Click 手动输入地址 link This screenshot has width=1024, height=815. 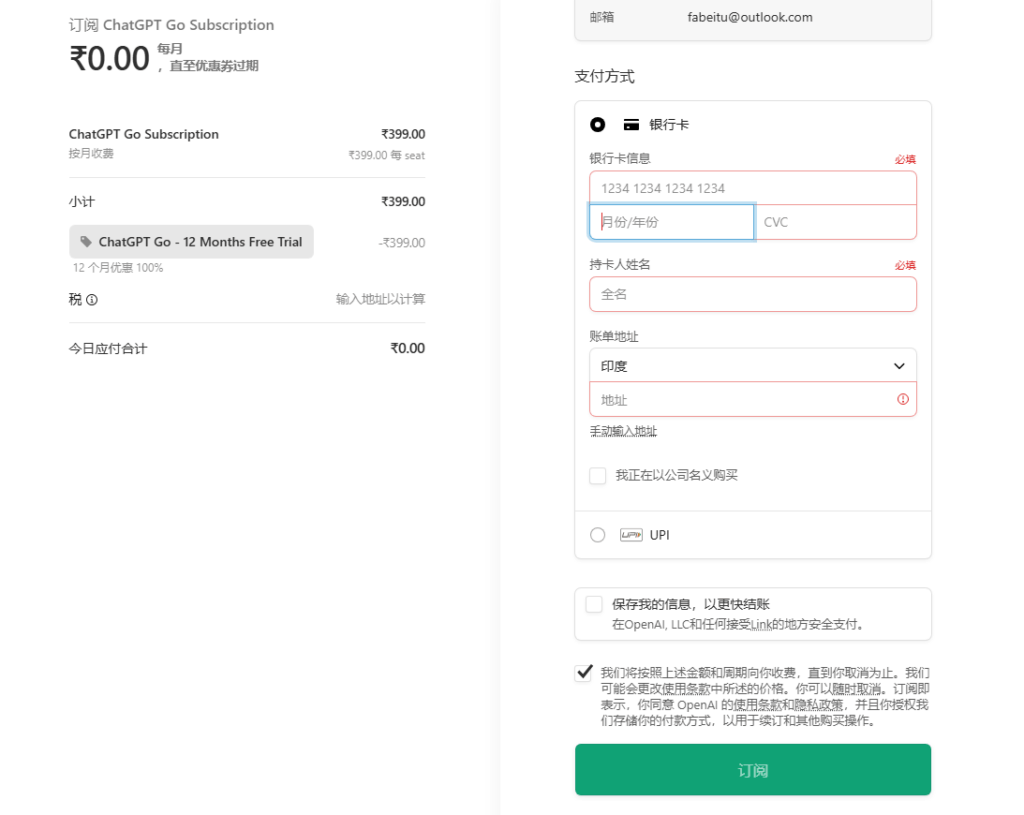point(623,432)
